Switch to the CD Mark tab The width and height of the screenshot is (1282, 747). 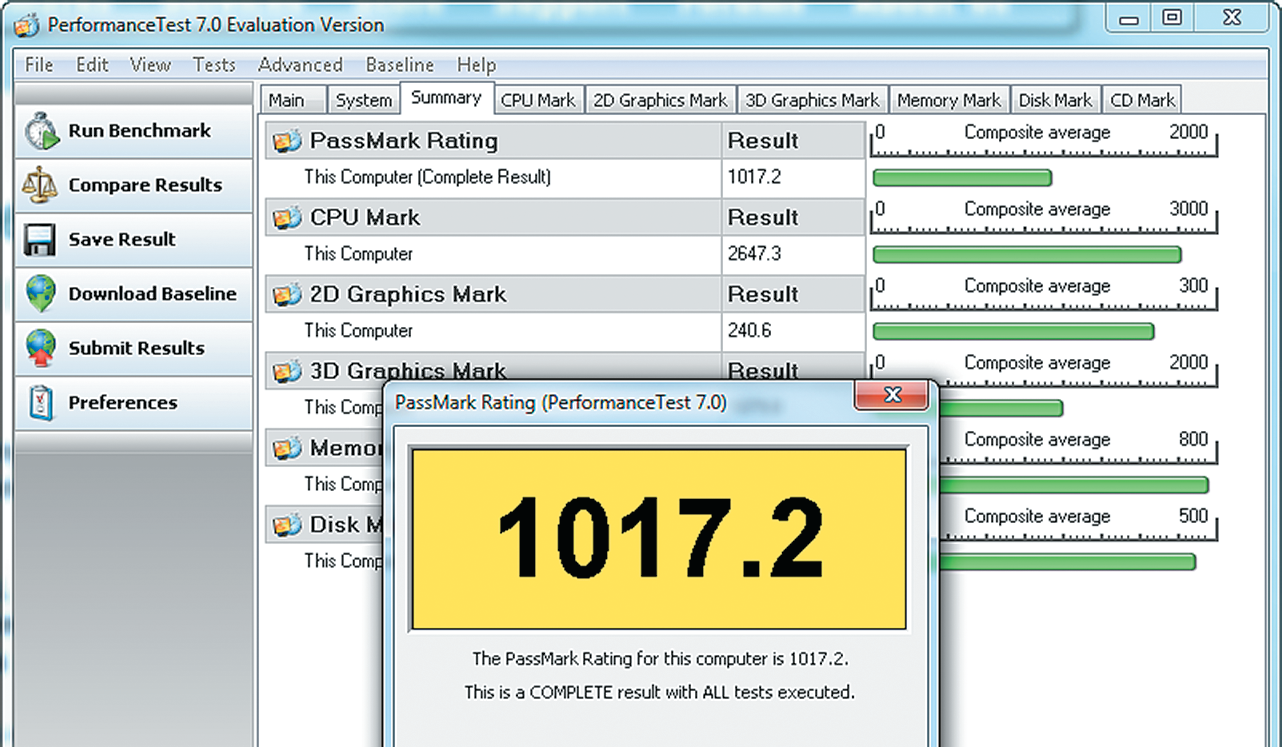point(1142,100)
